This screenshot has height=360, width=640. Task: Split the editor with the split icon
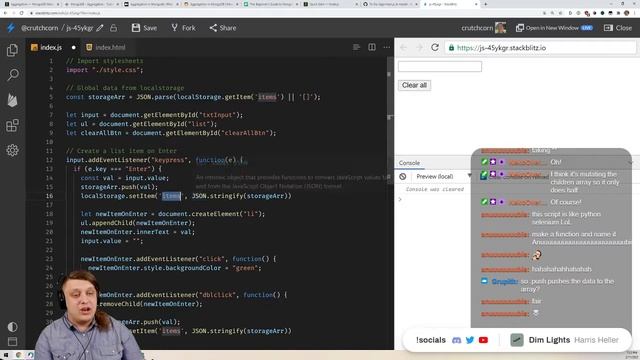click(372, 47)
